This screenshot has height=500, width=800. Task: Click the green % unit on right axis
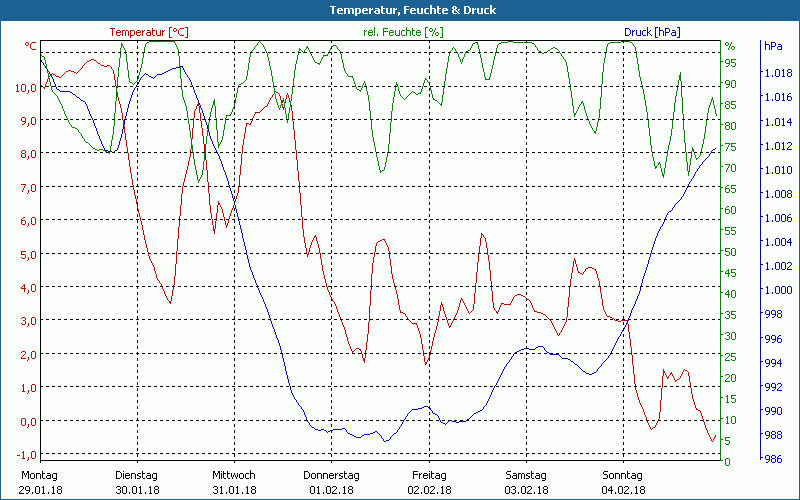click(730, 46)
